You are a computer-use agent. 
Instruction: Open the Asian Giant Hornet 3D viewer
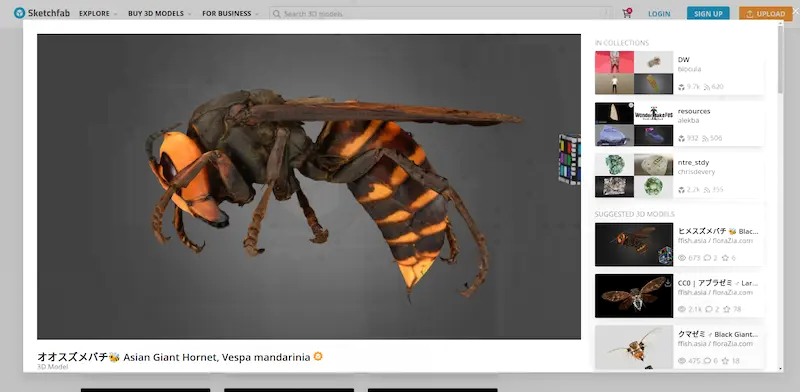pos(309,187)
